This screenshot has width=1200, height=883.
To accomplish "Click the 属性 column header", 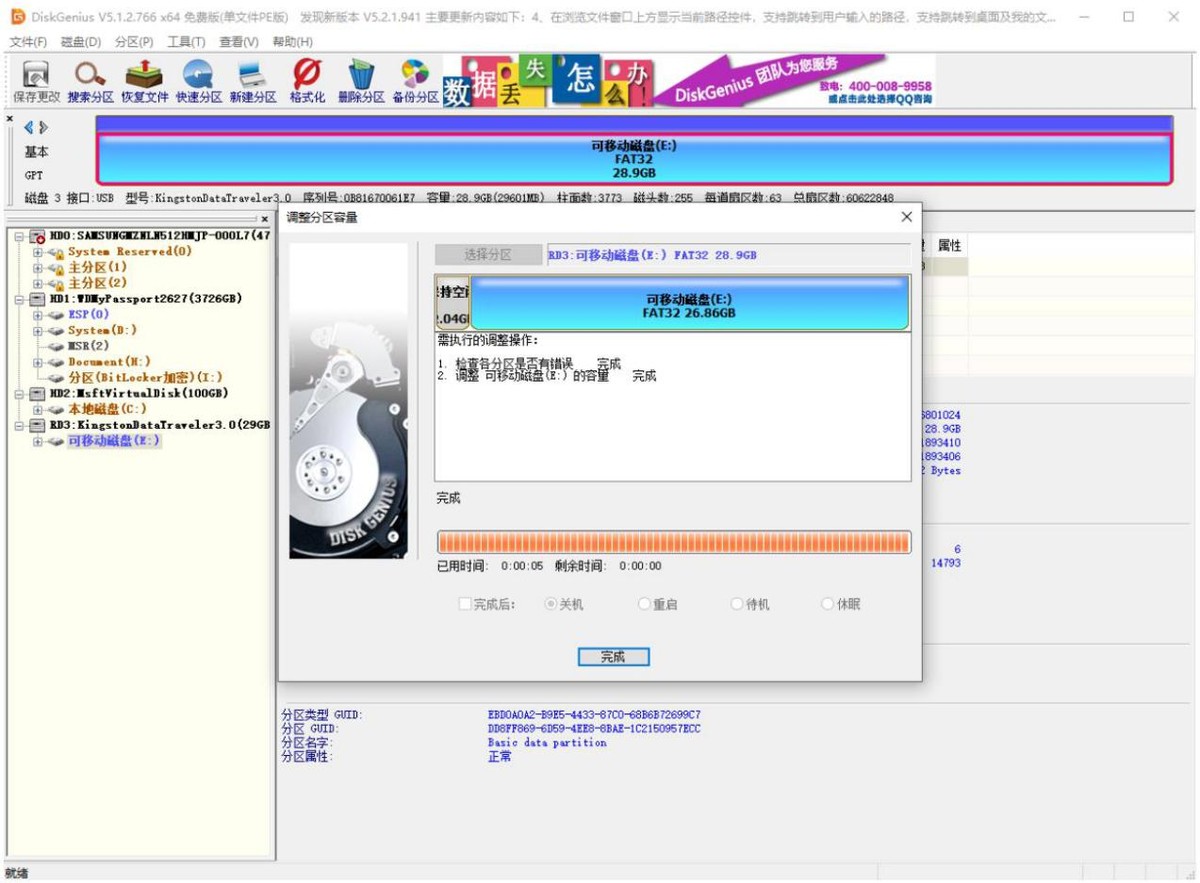I will 949,245.
